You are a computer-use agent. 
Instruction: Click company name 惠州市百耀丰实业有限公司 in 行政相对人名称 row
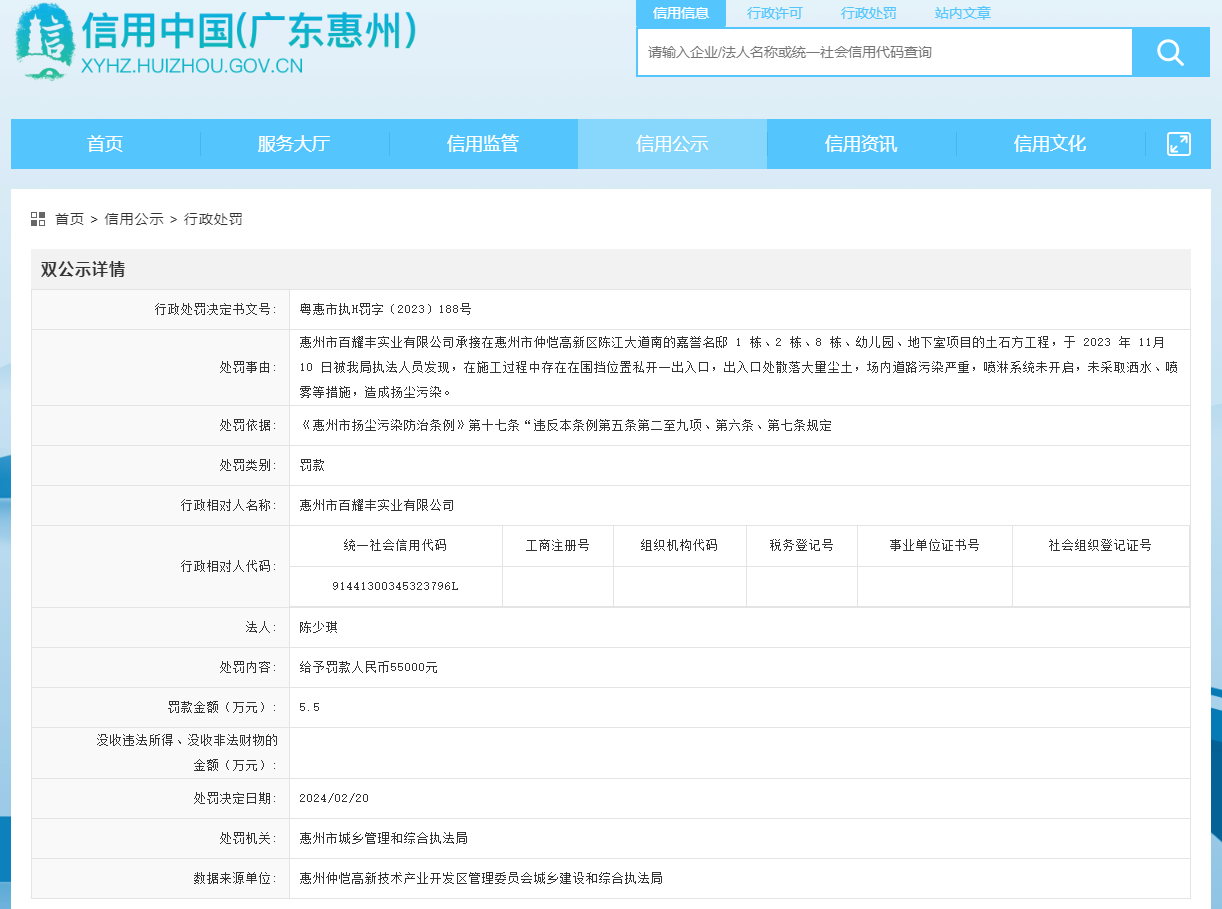[x=377, y=506]
